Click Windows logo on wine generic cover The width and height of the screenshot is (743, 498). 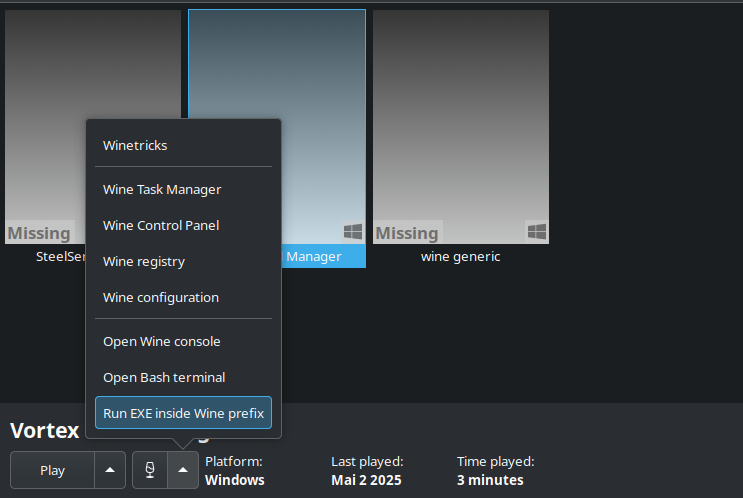(x=537, y=232)
